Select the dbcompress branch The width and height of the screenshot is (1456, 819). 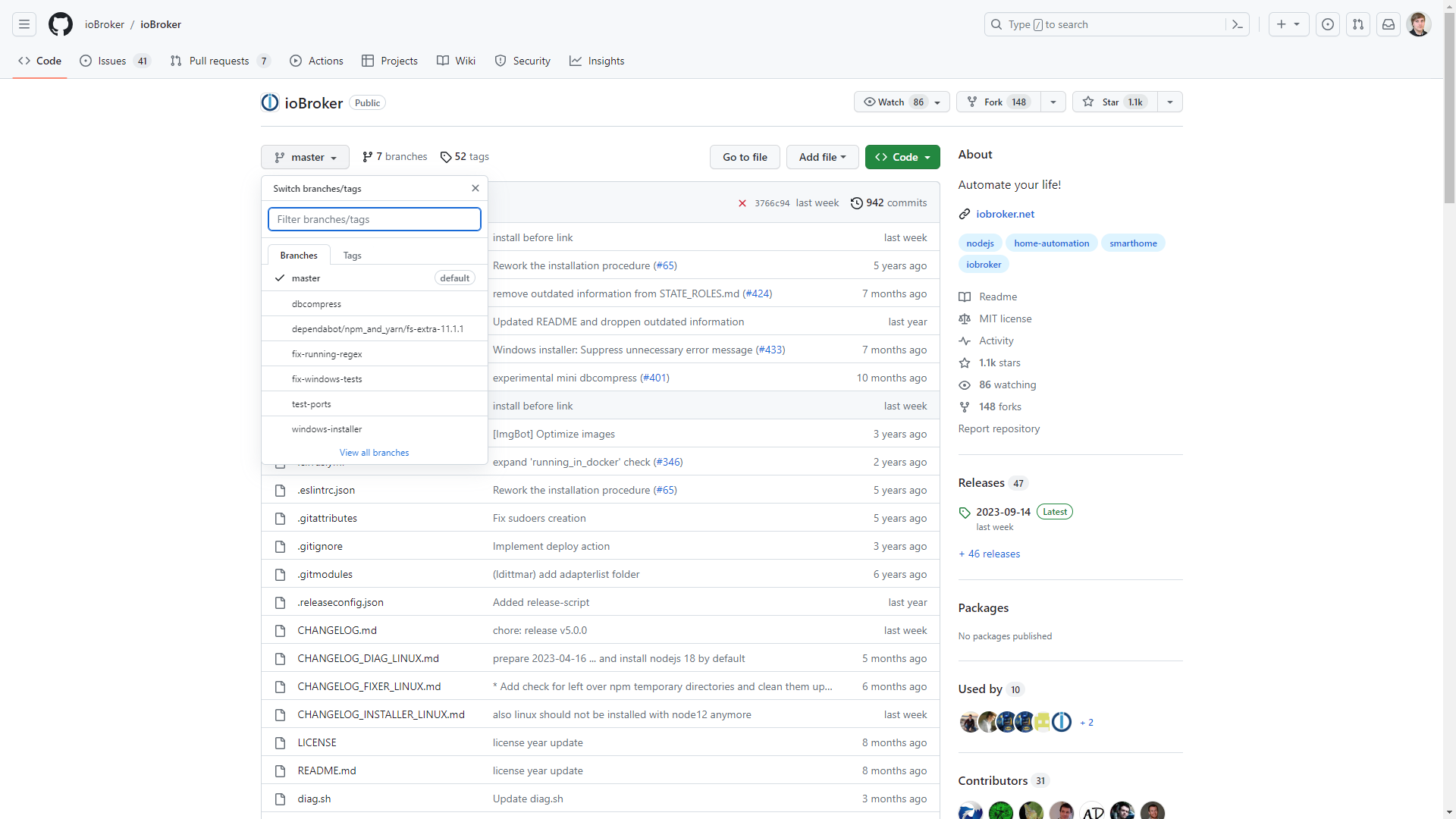(x=316, y=303)
